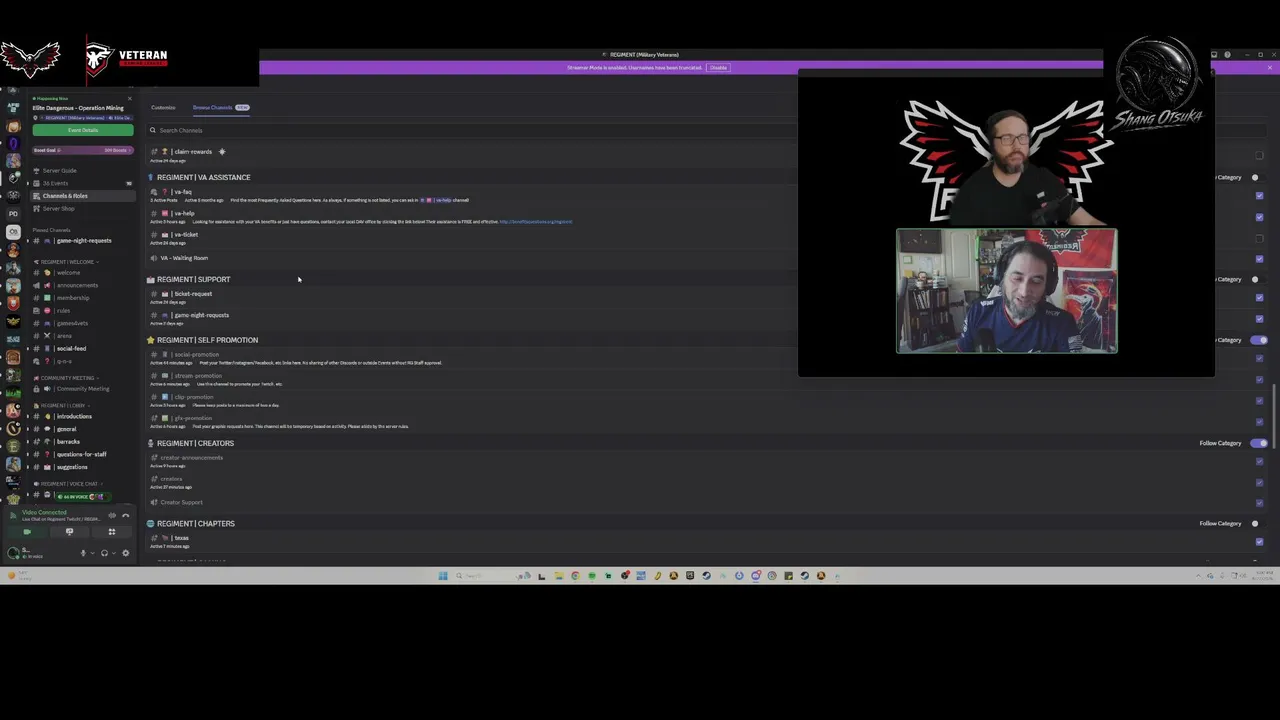Open the 38 Events list

click(x=81, y=183)
